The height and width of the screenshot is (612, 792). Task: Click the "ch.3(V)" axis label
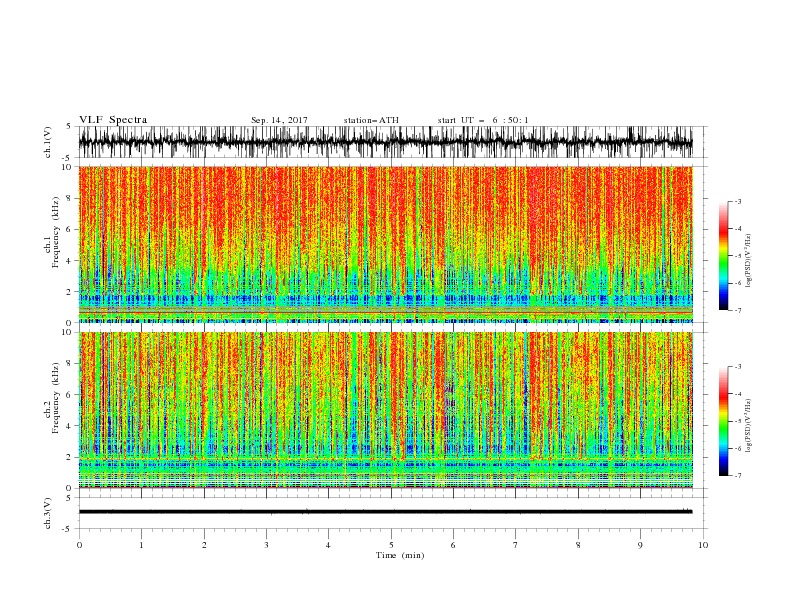click(48, 513)
